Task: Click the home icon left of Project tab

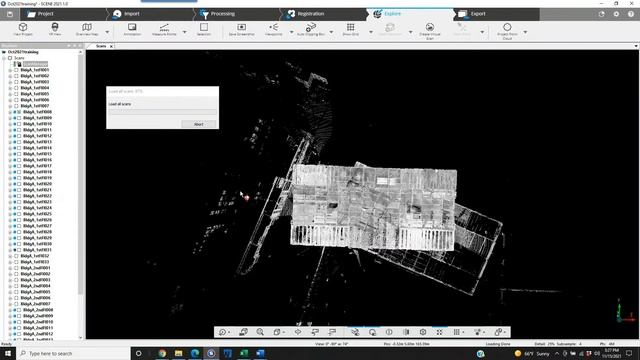Action: (x=10, y=14)
